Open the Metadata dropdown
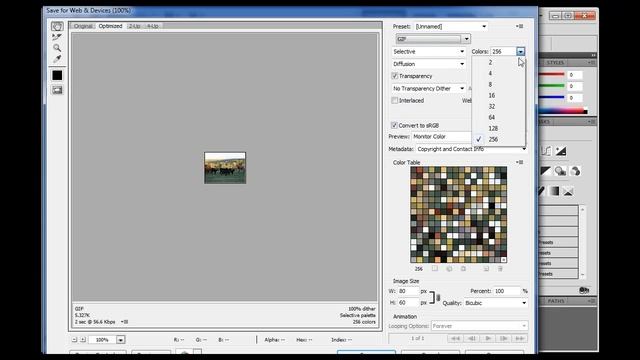The height and width of the screenshot is (360, 640). (471, 149)
